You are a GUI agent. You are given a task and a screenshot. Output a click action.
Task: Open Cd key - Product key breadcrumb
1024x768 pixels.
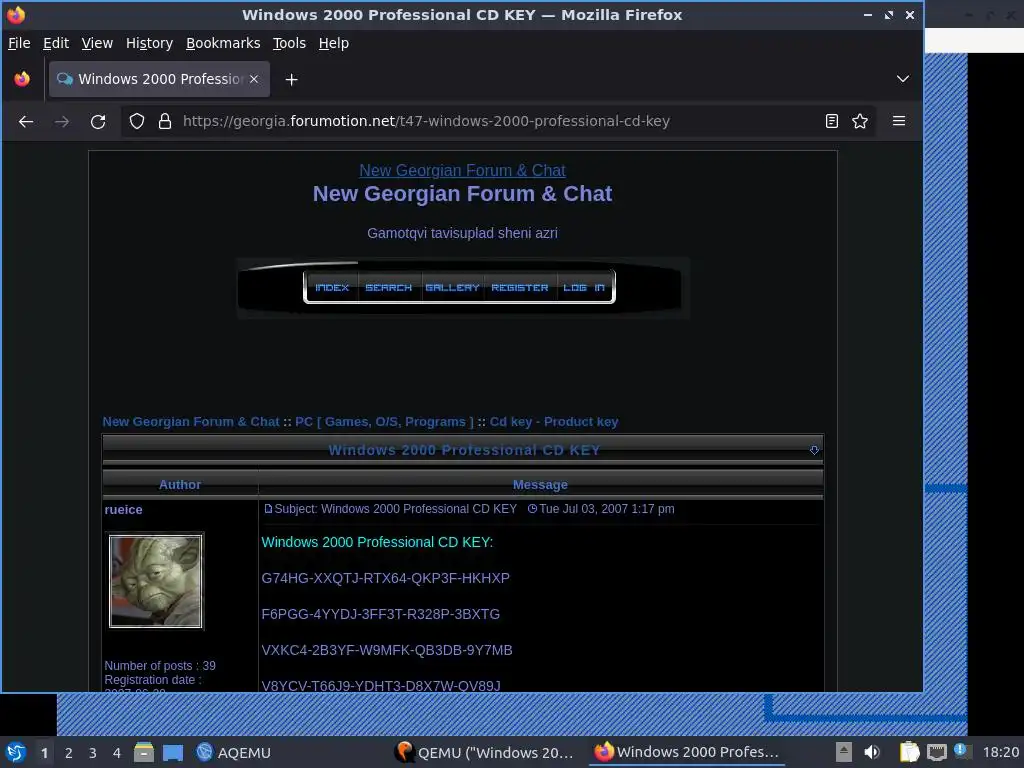[x=554, y=422]
